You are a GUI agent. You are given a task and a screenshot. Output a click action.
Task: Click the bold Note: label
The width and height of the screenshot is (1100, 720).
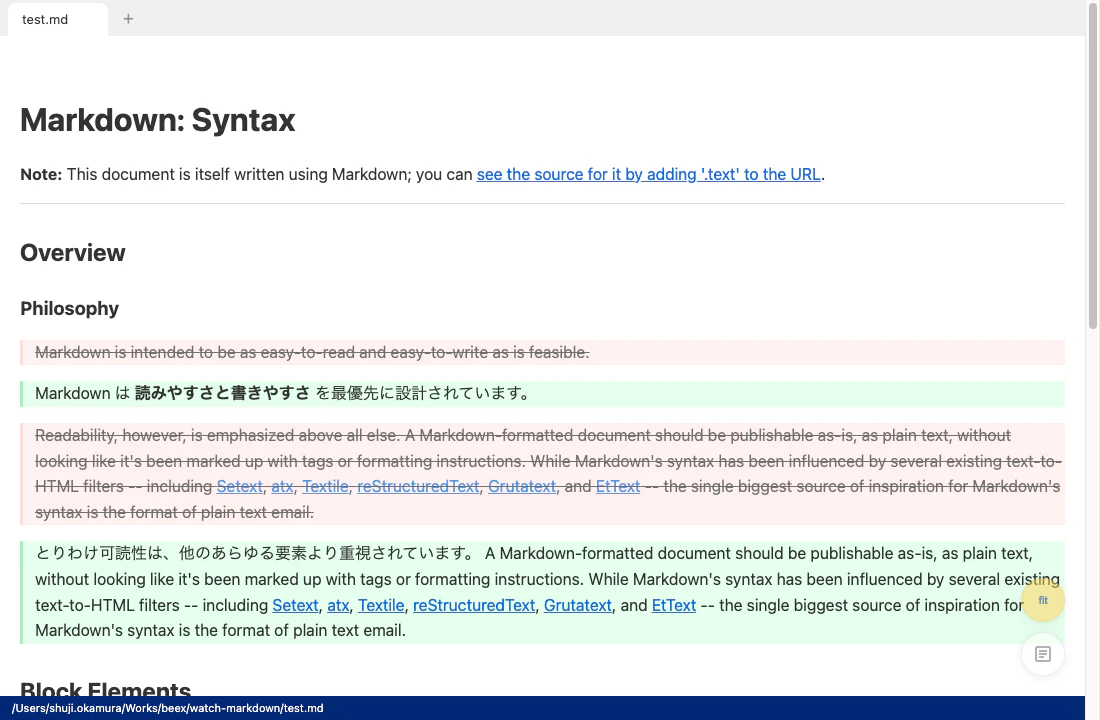(41, 174)
